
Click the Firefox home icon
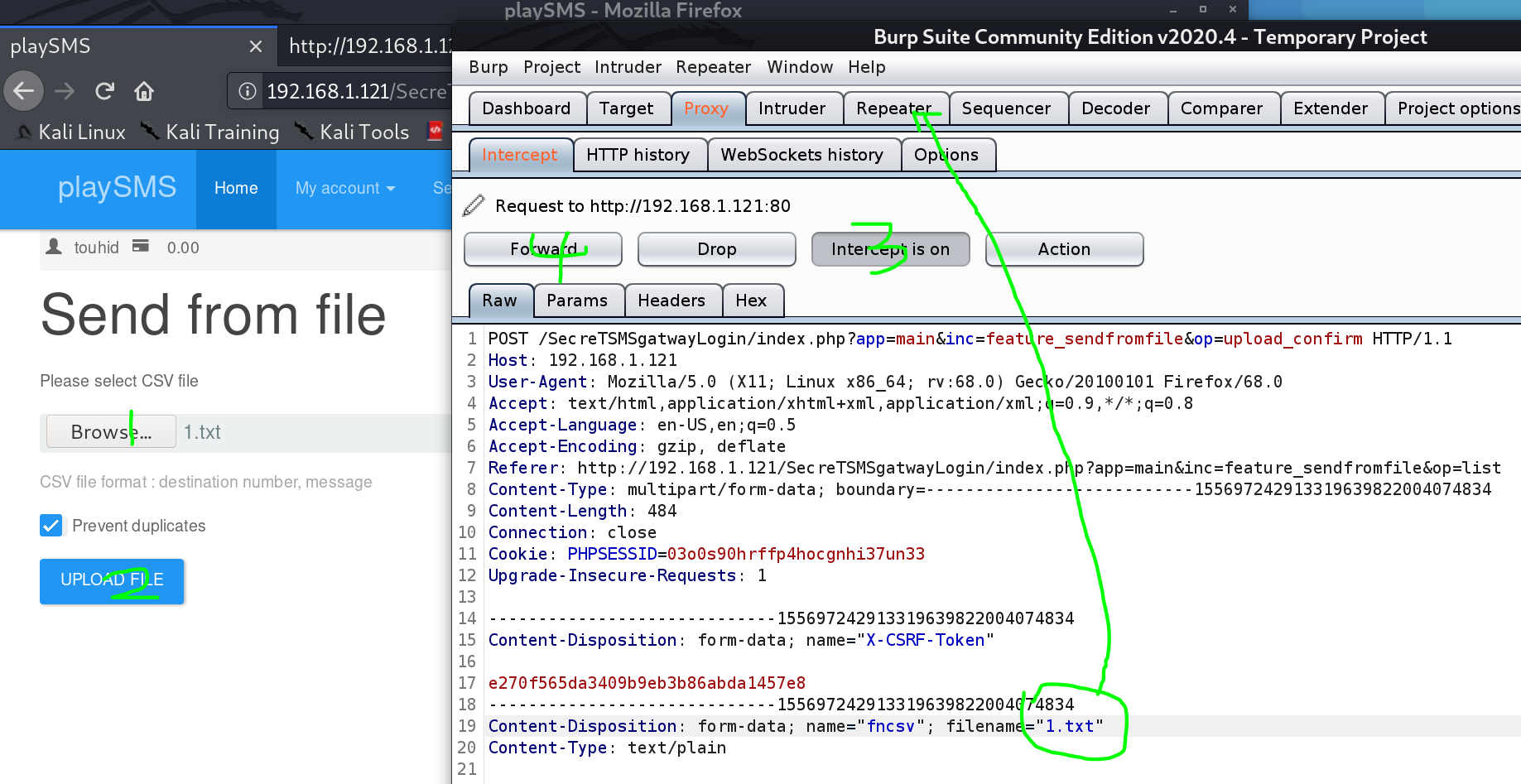tap(144, 91)
